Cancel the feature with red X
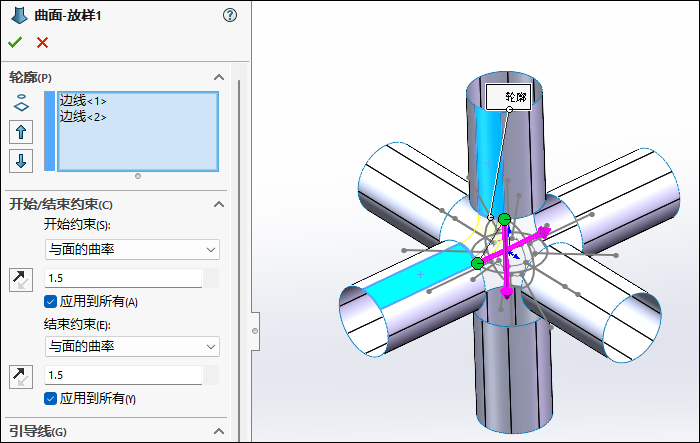700x443 pixels. 42,42
